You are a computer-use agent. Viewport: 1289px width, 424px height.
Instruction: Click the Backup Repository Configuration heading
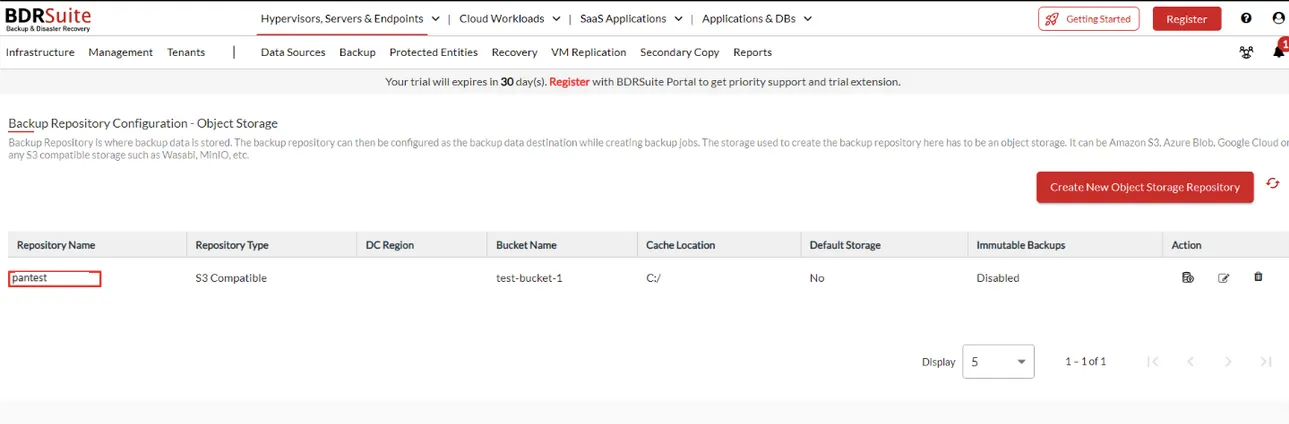click(x=143, y=123)
